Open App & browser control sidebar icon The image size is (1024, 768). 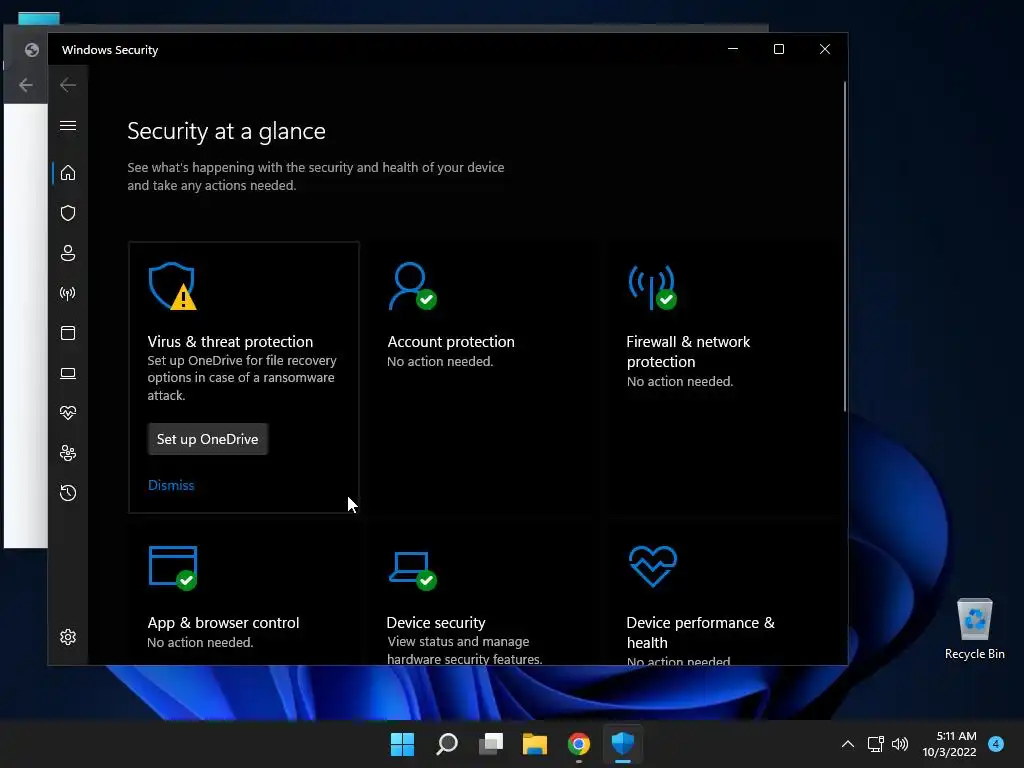(68, 333)
